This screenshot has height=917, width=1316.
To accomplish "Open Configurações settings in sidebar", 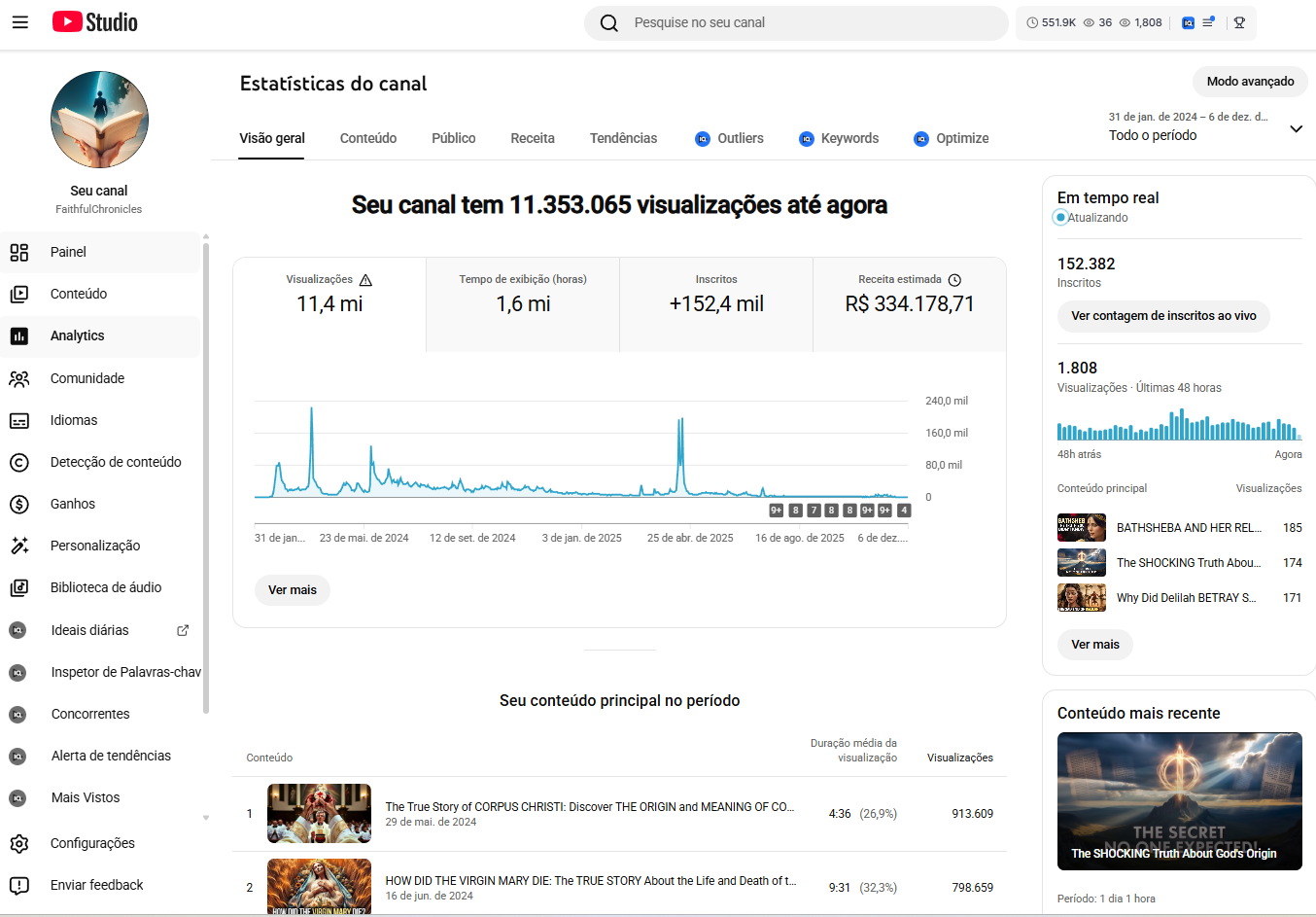I will [92, 843].
